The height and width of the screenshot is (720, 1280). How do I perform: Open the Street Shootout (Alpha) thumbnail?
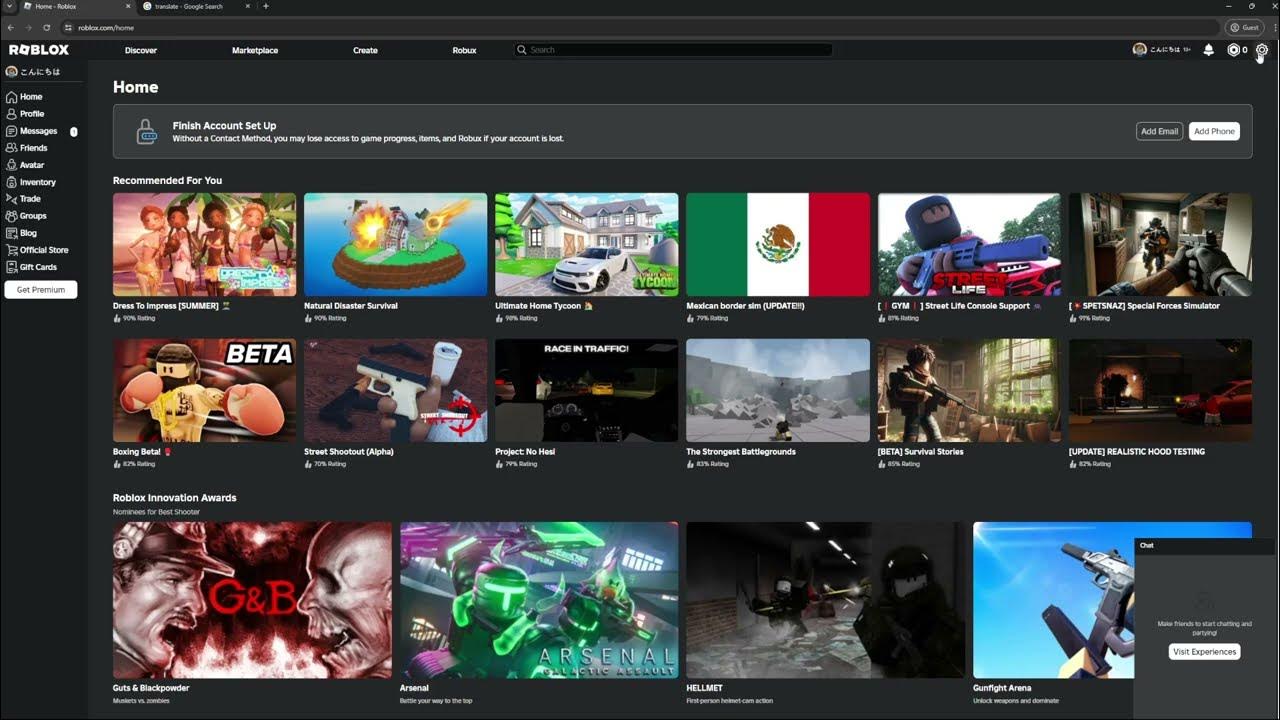[395, 390]
